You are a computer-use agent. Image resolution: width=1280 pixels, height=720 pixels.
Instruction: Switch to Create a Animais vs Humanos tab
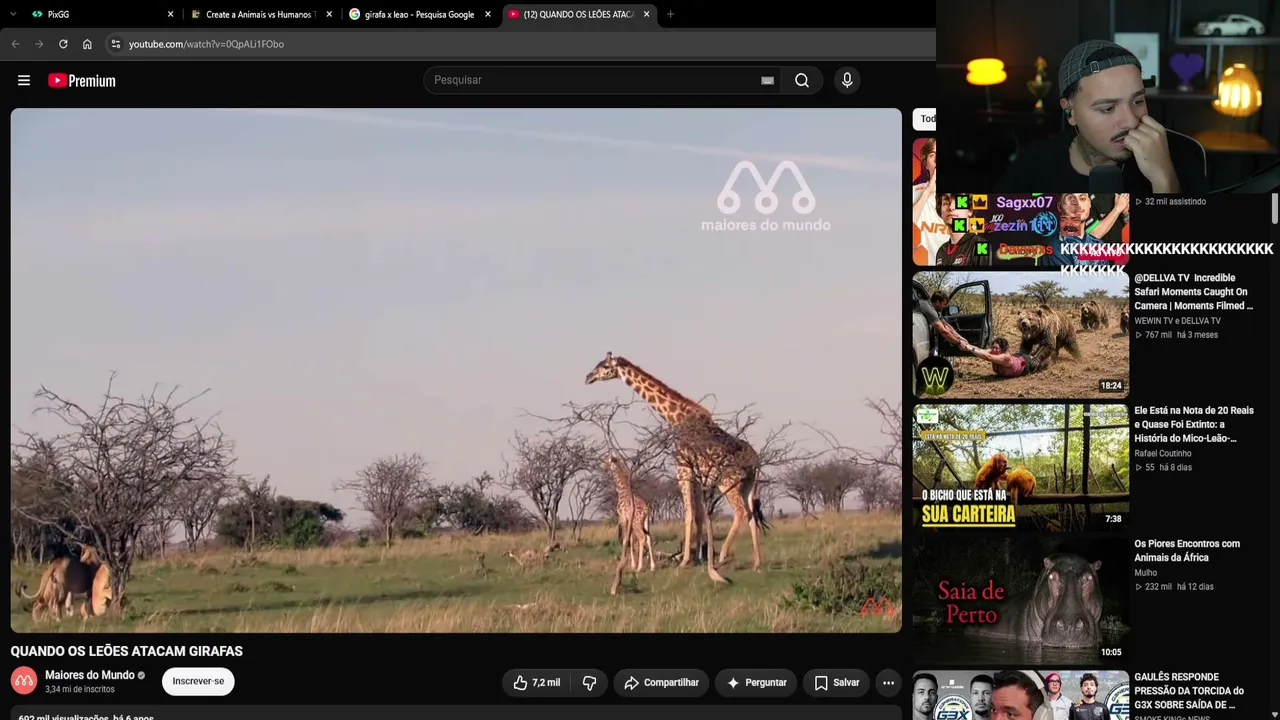point(259,14)
